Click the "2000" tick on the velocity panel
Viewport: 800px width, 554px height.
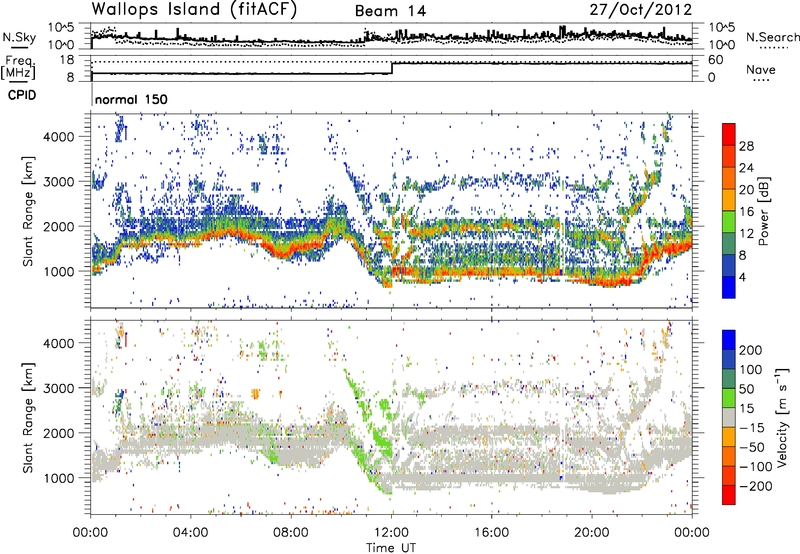tap(58, 433)
